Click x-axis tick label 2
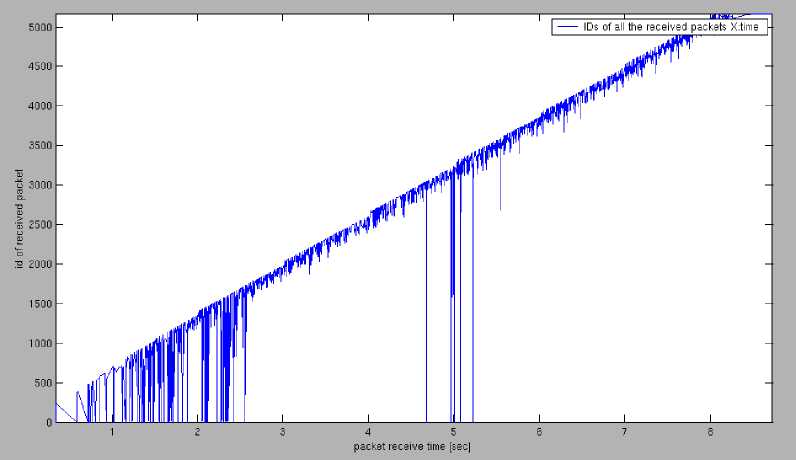This screenshot has height=460, width=796. pos(197,432)
